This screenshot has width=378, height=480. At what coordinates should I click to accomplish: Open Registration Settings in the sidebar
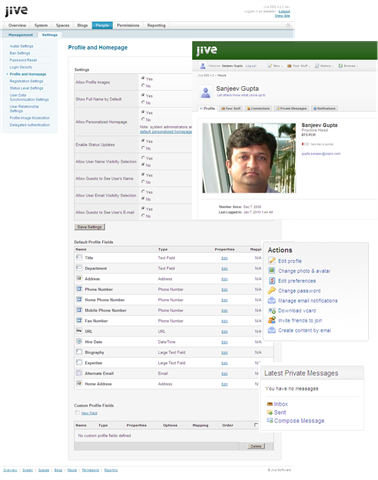tap(26, 81)
